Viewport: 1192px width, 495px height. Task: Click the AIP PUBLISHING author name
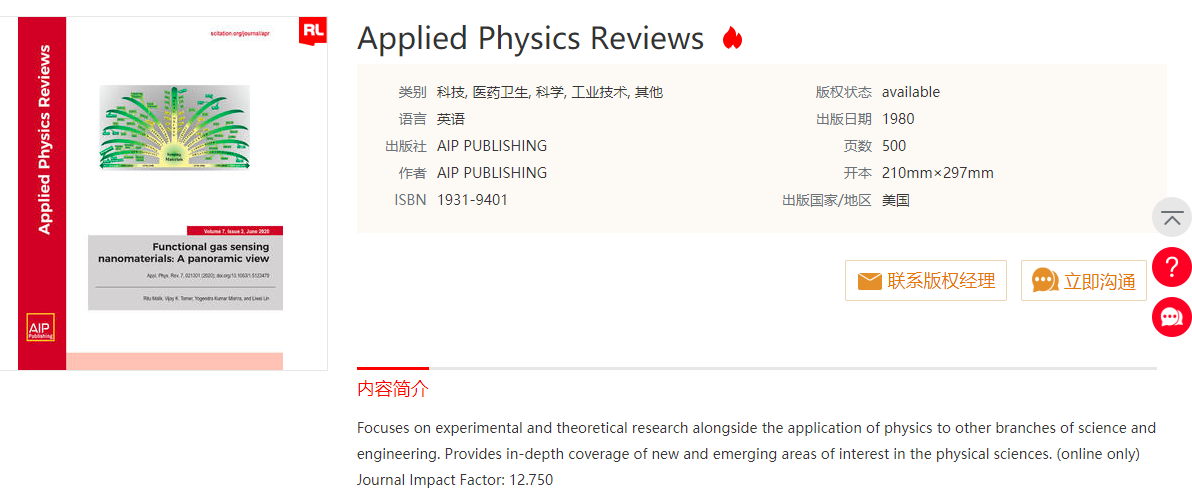[492, 173]
